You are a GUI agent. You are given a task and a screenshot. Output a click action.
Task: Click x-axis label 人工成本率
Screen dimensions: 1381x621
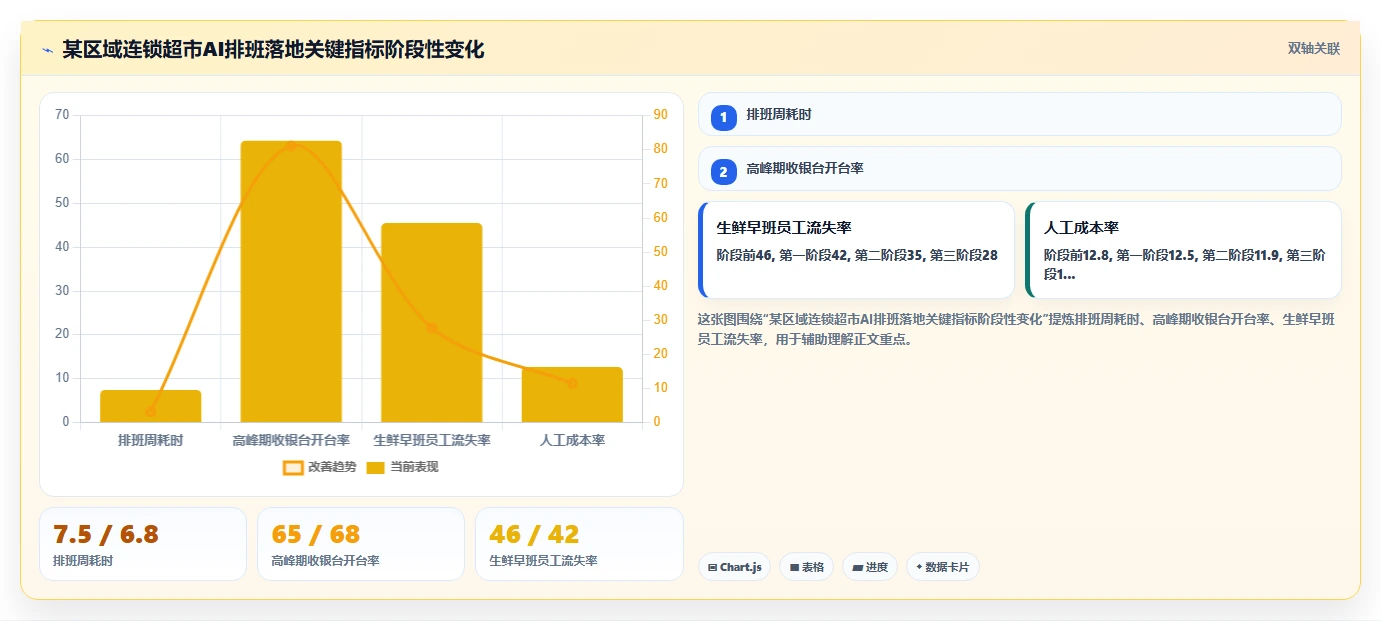(x=572, y=440)
